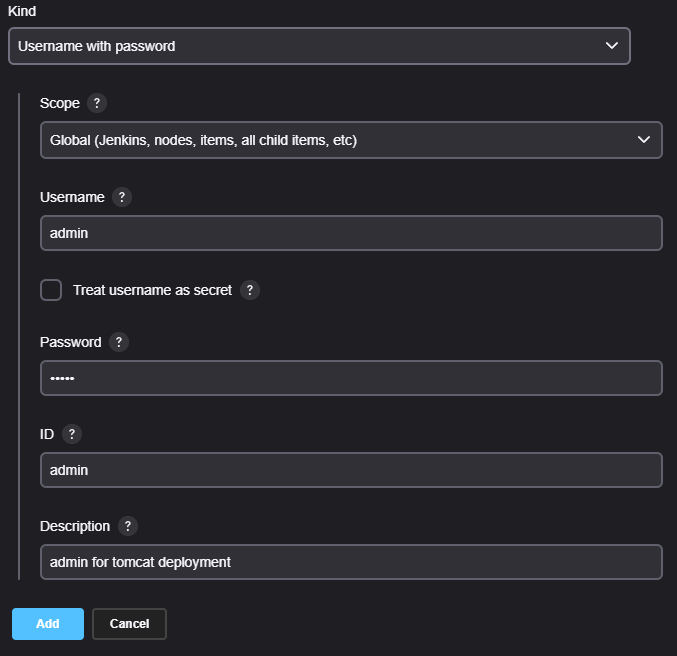Focus the Username field containing admin
Screen dimensions: 677x656
(x=351, y=233)
